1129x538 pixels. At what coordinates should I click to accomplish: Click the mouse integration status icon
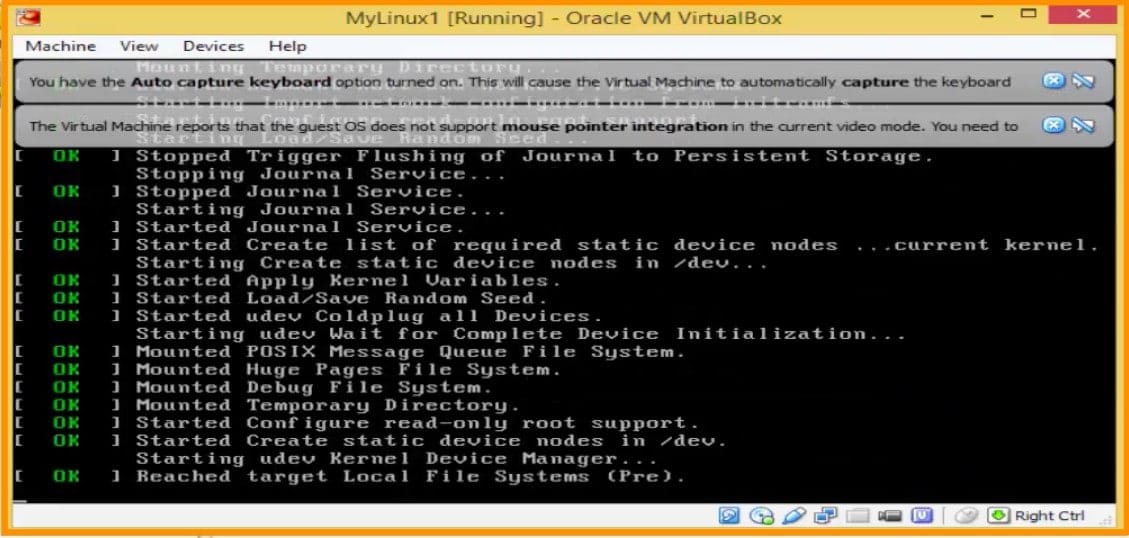[966, 516]
